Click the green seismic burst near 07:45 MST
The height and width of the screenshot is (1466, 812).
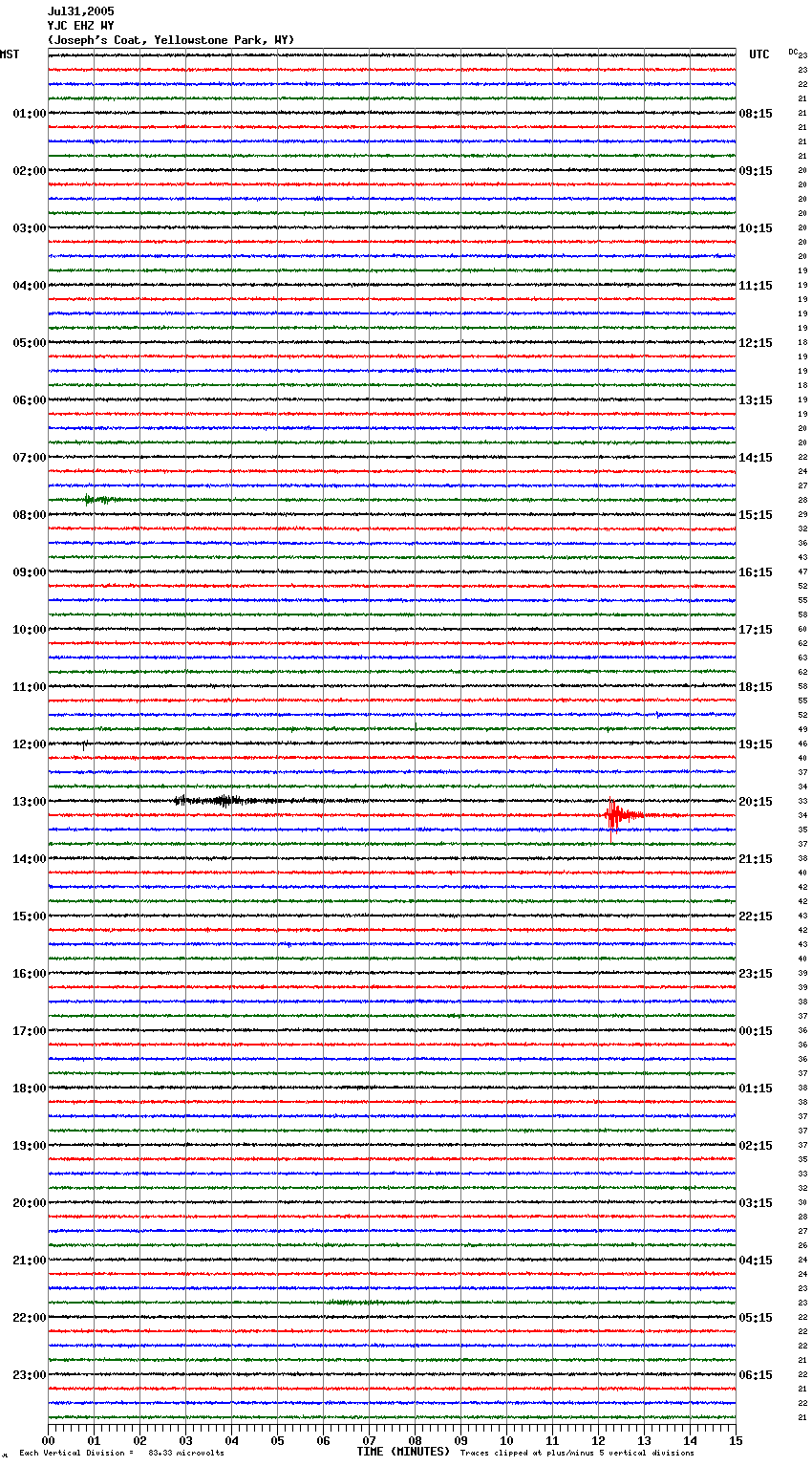click(100, 499)
